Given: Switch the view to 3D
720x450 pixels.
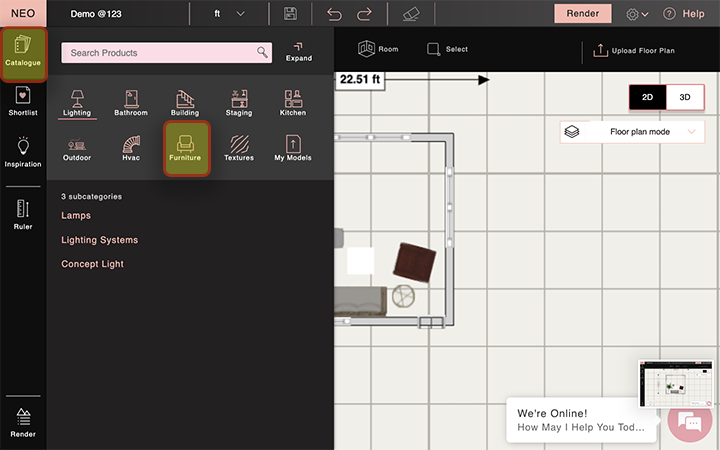Looking at the screenshot, I should coord(685,97).
